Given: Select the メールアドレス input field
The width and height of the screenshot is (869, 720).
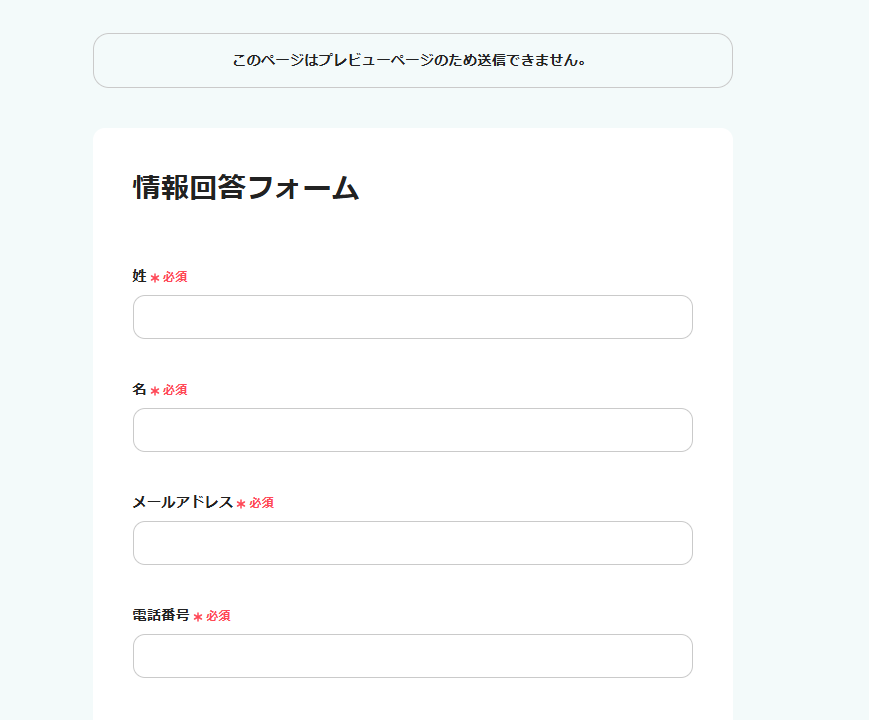Looking at the screenshot, I should point(412,543).
